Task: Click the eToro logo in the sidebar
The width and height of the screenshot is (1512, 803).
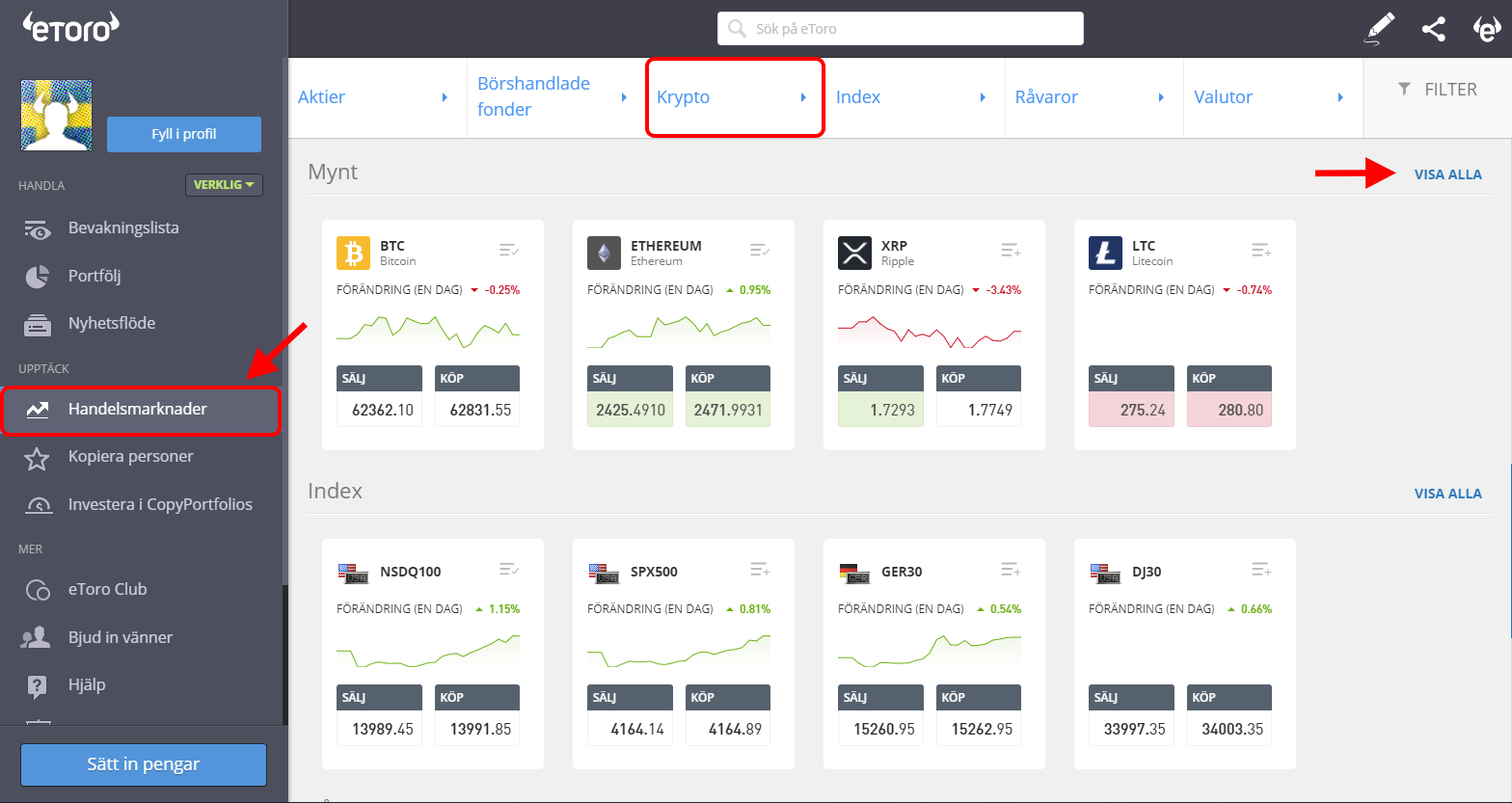Action: point(70,28)
